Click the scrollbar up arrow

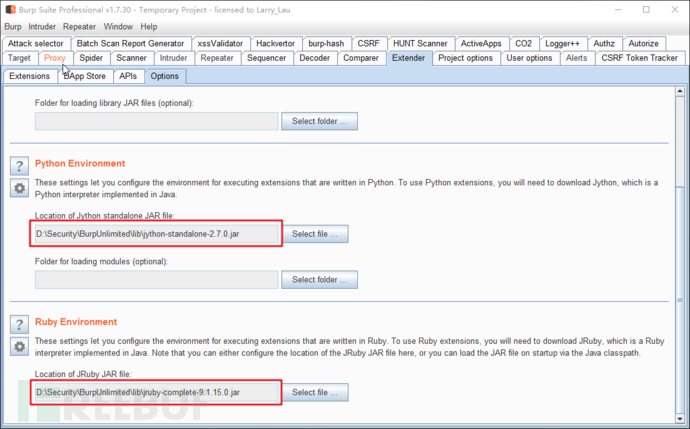pyautogui.click(x=680, y=91)
